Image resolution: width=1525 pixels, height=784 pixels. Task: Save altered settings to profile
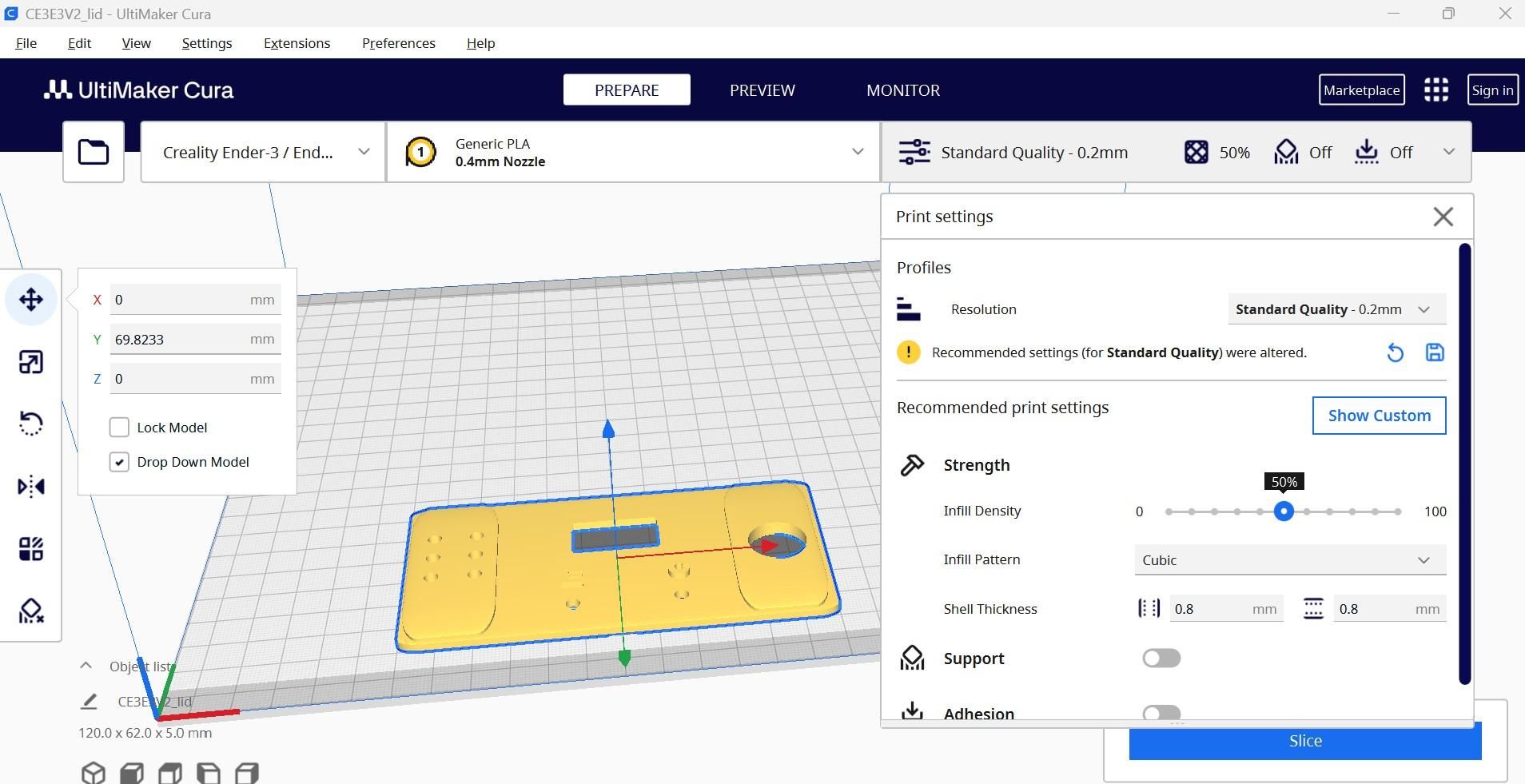pos(1435,352)
